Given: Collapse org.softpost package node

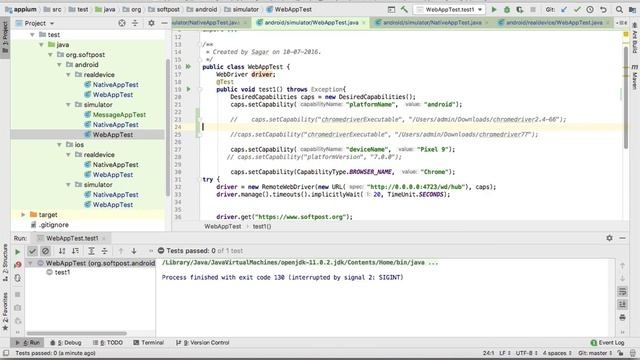Looking at the screenshot, I should click(50, 55).
